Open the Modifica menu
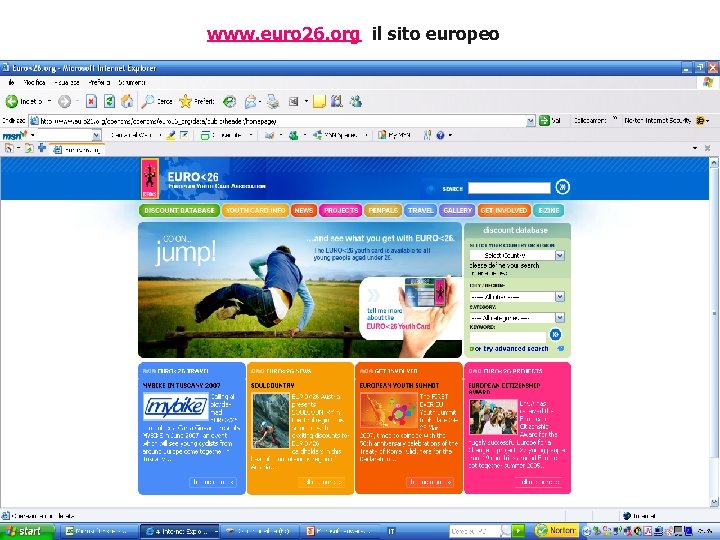The height and width of the screenshot is (540, 720). pyautogui.click(x=34, y=83)
